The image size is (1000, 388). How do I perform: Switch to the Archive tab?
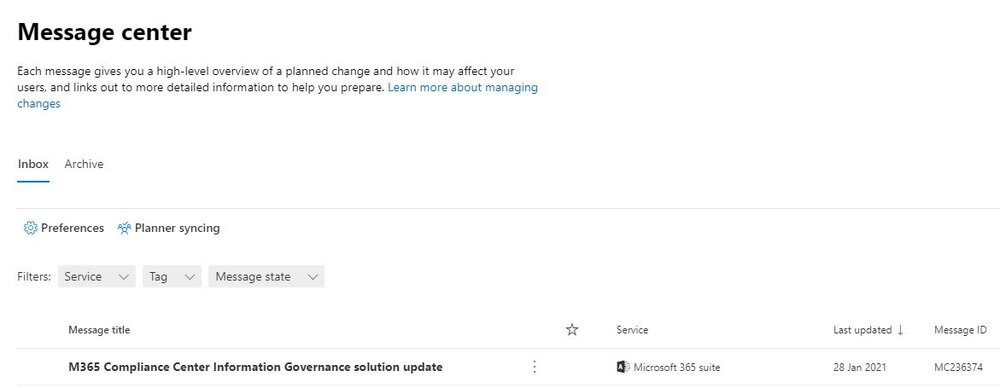(84, 164)
